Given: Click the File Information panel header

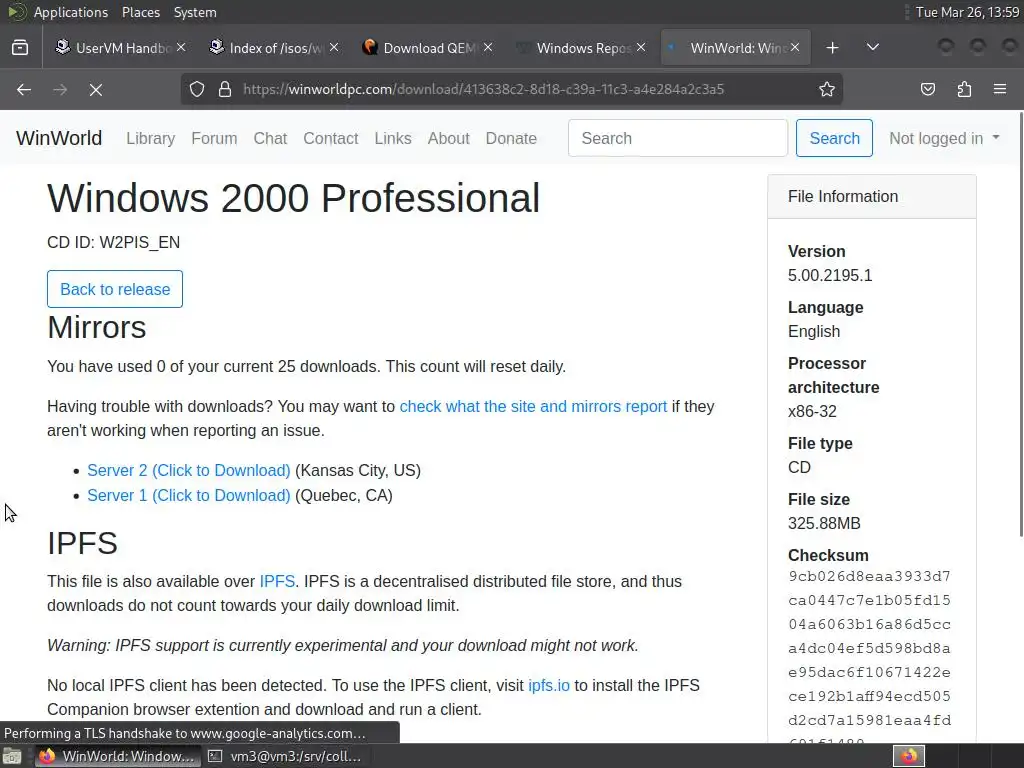Looking at the screenshot, I should [872, 197].
